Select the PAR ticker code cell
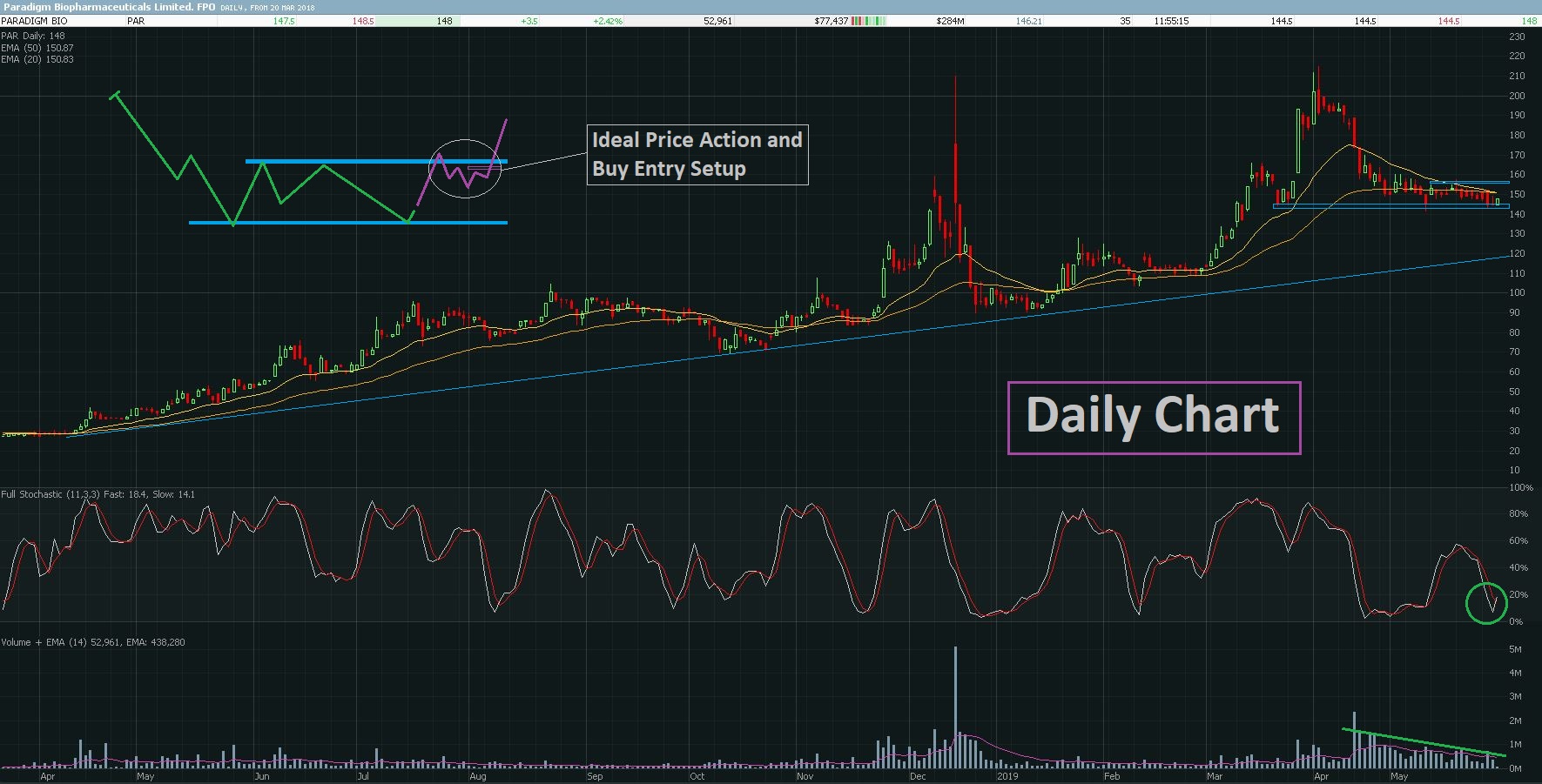The width and height of the screenshot is (1542, 784). (x=136, y=21)
